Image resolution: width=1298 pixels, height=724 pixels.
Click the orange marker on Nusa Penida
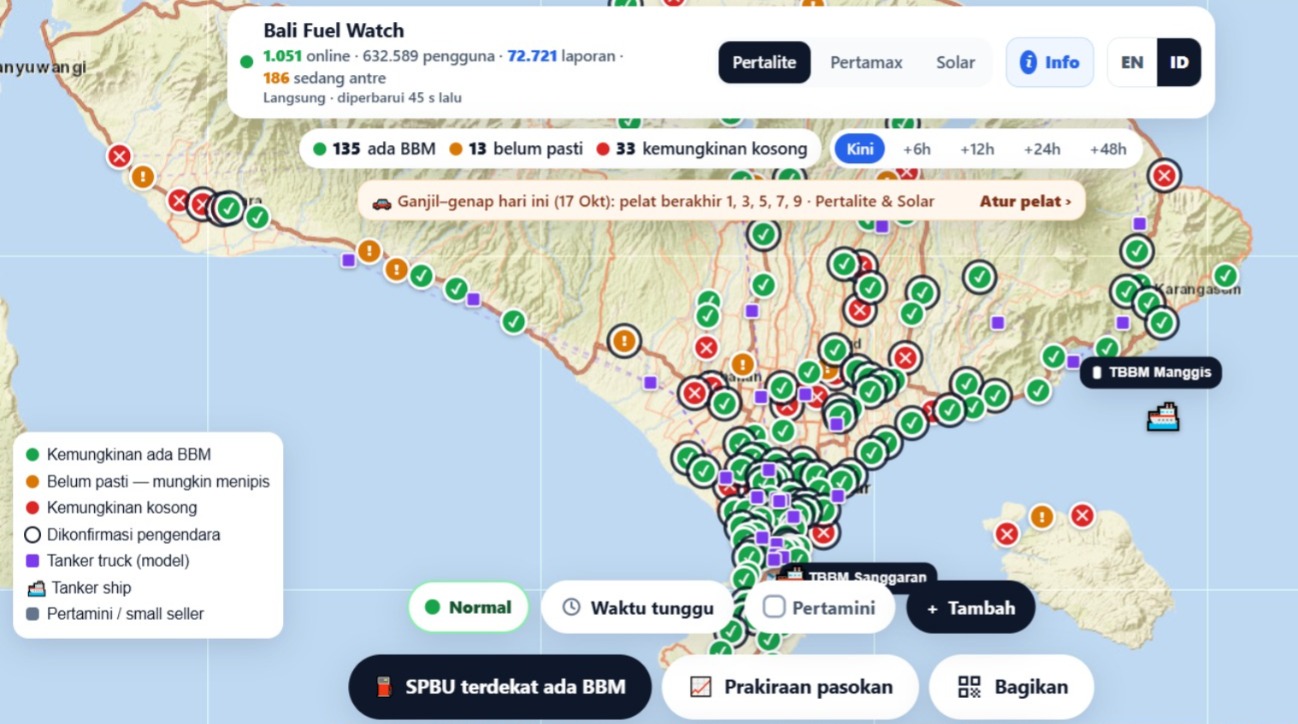(x=1042, y=517)
